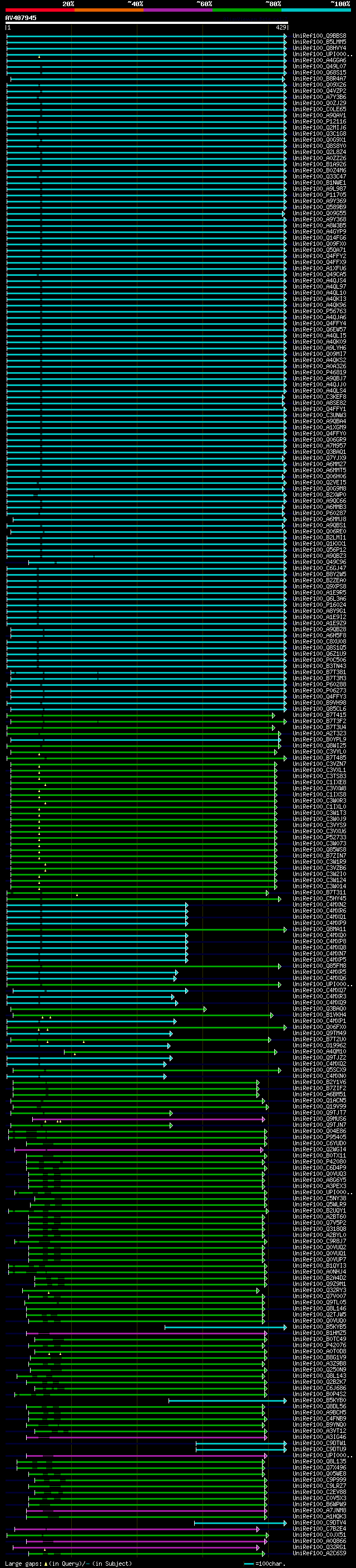Open hit UniRef100_P12116

coord(319,121)
